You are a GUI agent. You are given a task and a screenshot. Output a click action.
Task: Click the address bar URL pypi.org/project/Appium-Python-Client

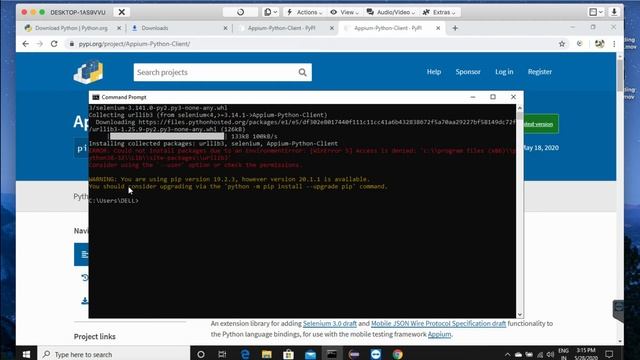(134, 44)
